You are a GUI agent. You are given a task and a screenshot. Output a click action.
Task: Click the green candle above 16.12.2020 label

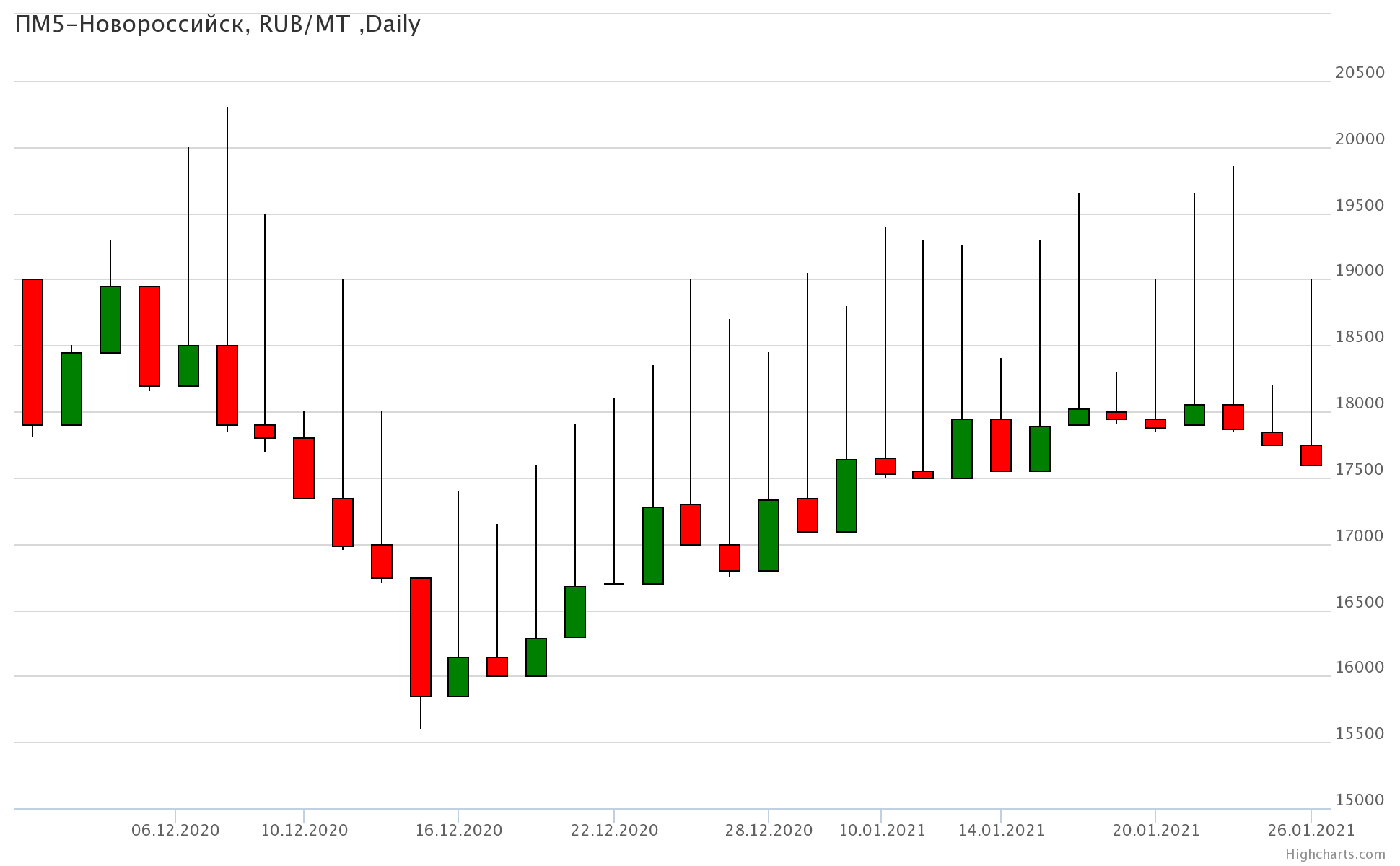click(458, 676)
